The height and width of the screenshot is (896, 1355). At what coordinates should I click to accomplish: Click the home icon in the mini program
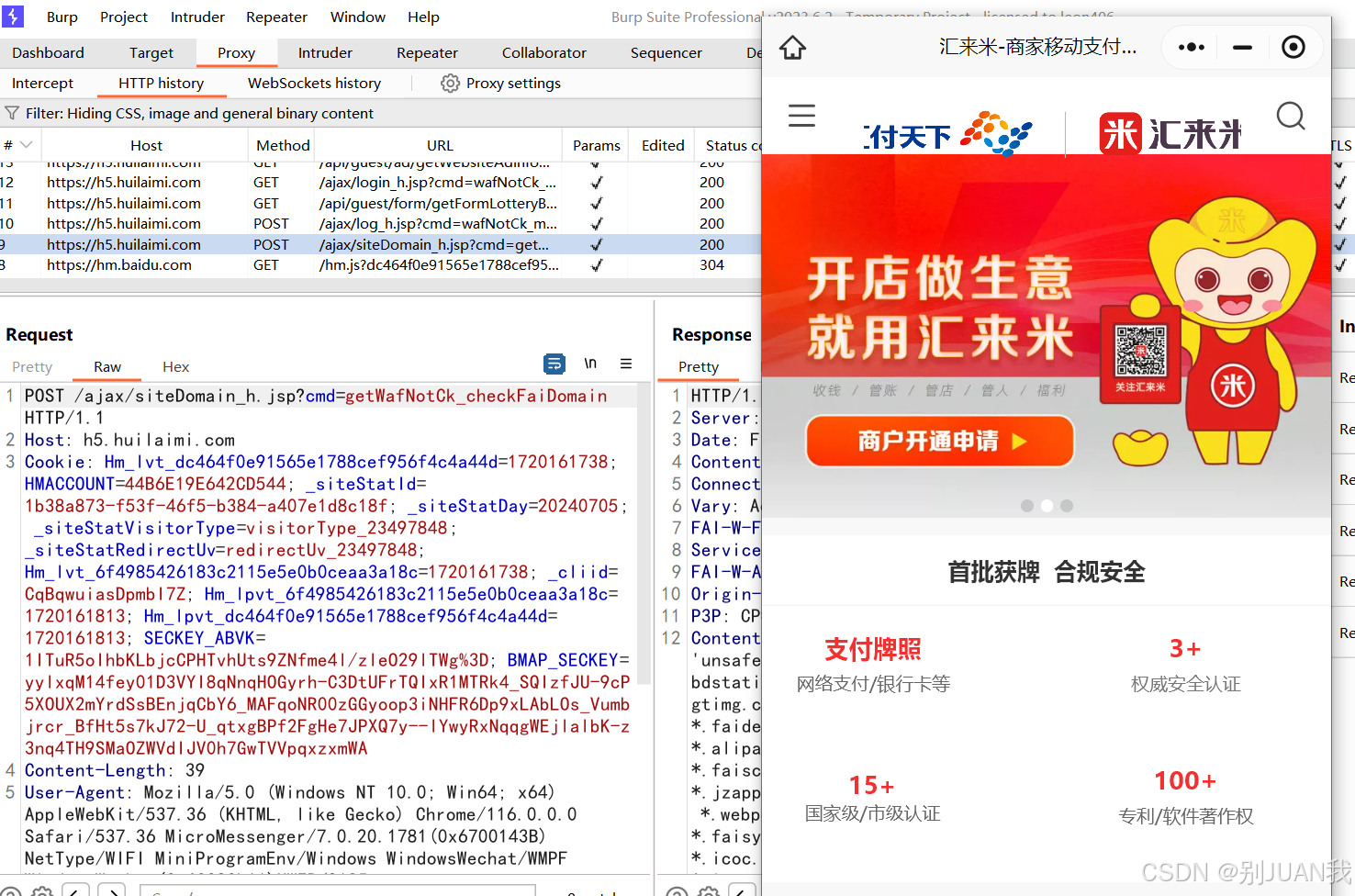point(793,47)
